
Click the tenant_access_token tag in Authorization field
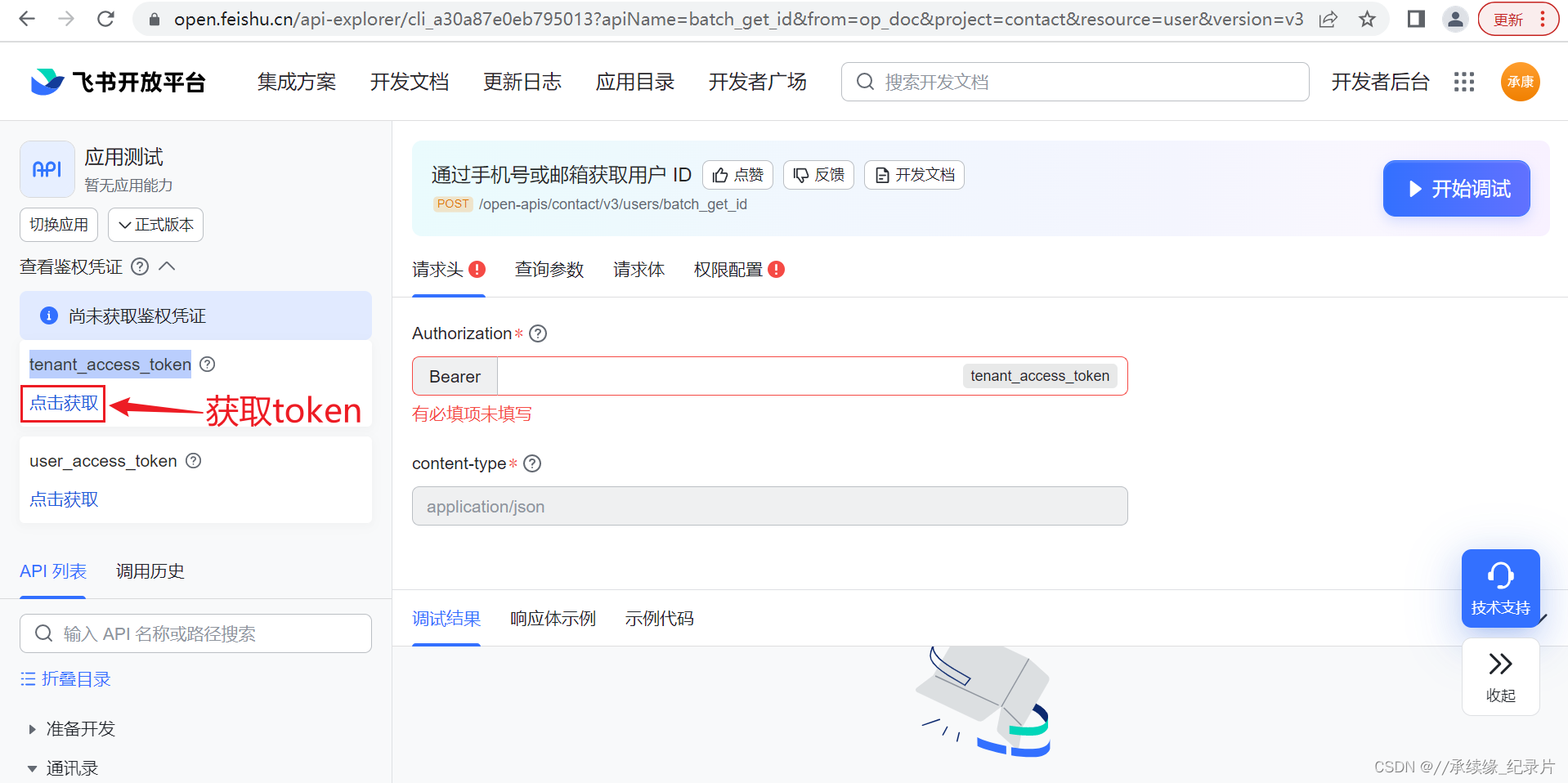click(x=1040, y=376)
